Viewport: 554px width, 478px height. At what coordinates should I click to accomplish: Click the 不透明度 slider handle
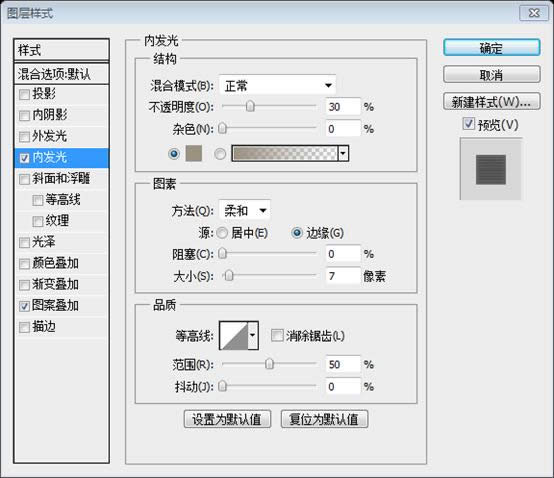pyautogui.click(x=250, y=106)
